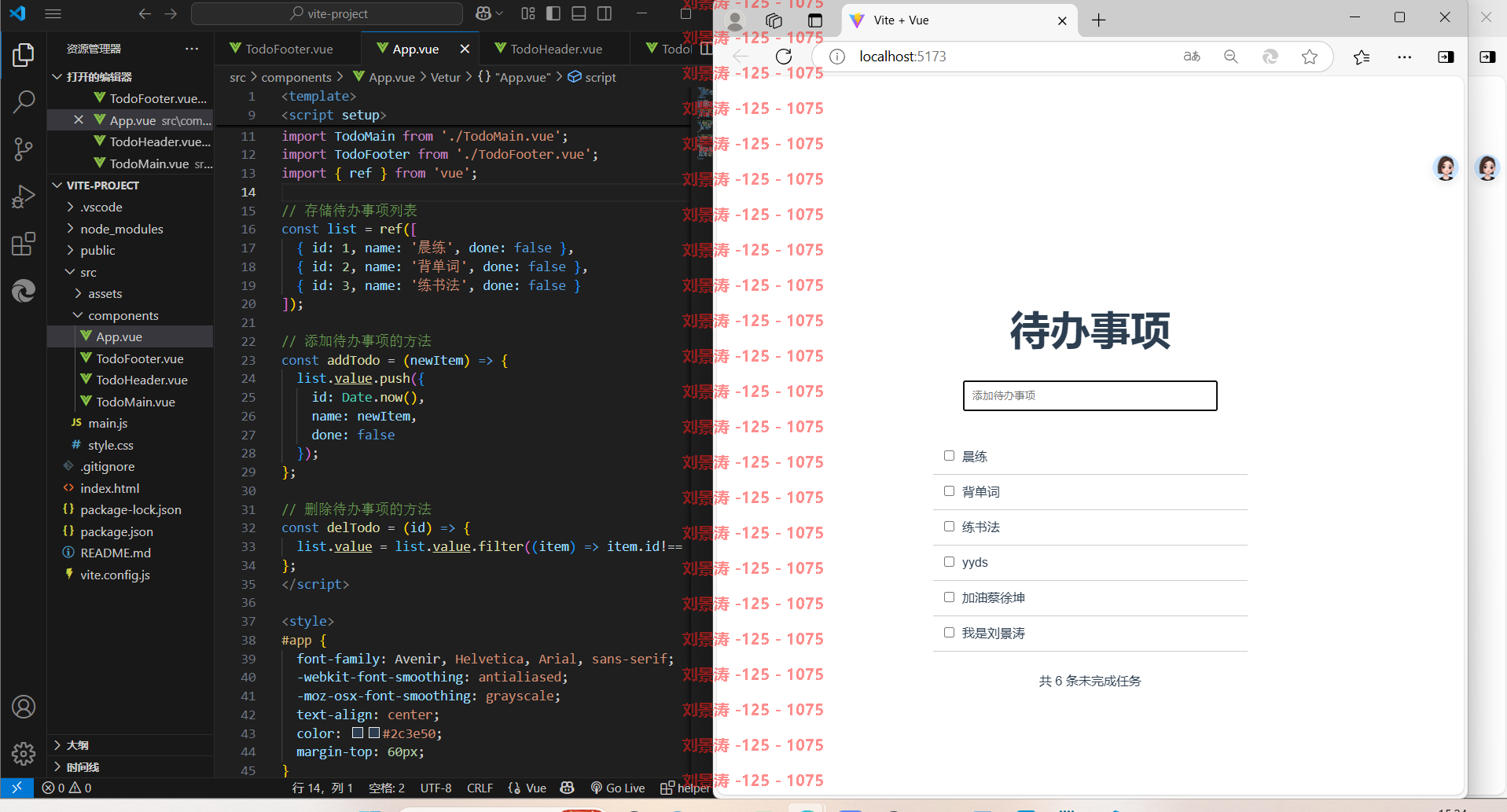Toggle the secondary side bar layout icon
The width and height of the screenshot is (1507, 812).
coord(605,13)
